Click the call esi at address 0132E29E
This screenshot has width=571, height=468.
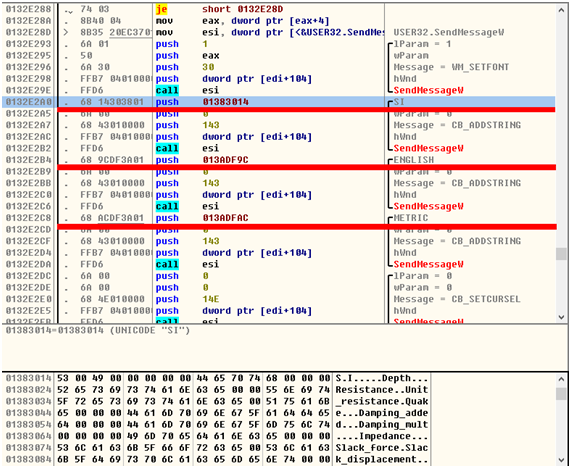187,90
